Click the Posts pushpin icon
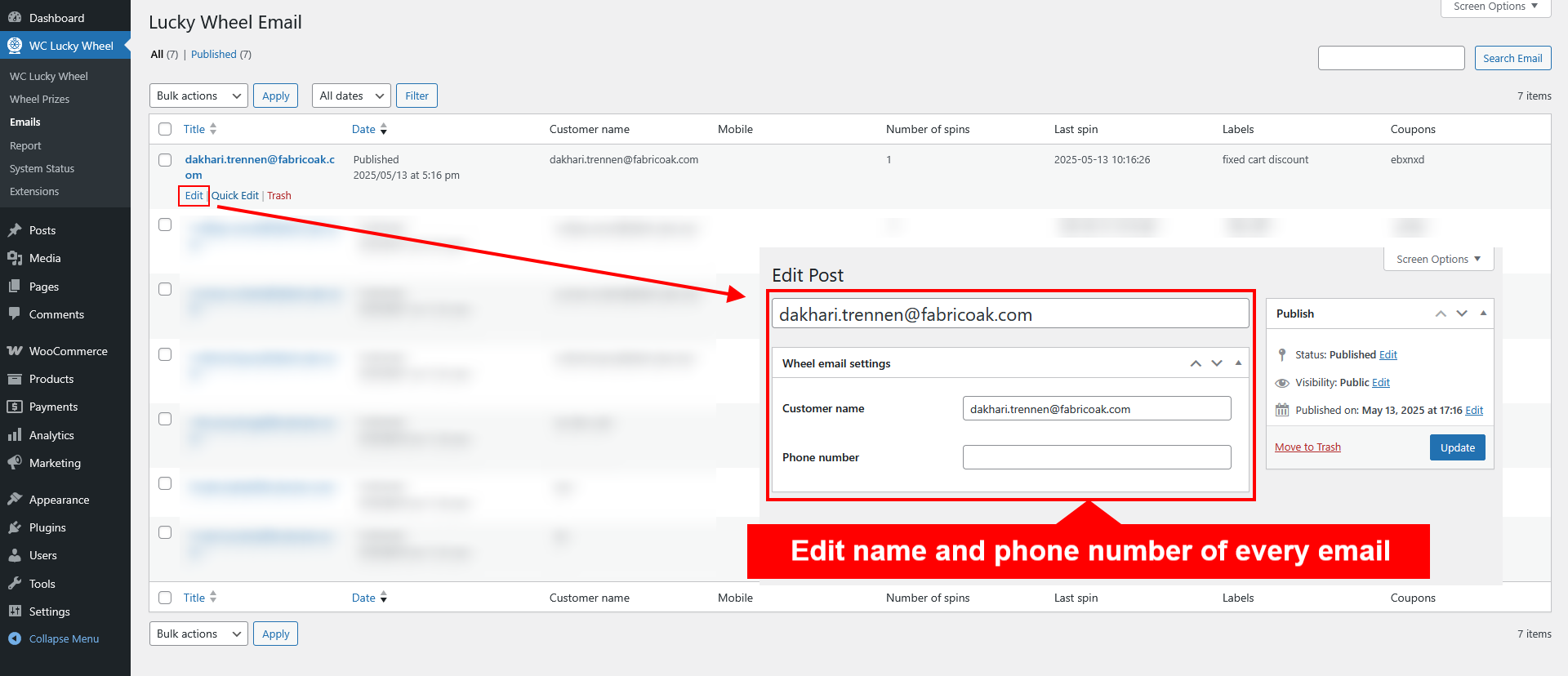Screen dimensions: 1568x676 [x=15, y=230]
